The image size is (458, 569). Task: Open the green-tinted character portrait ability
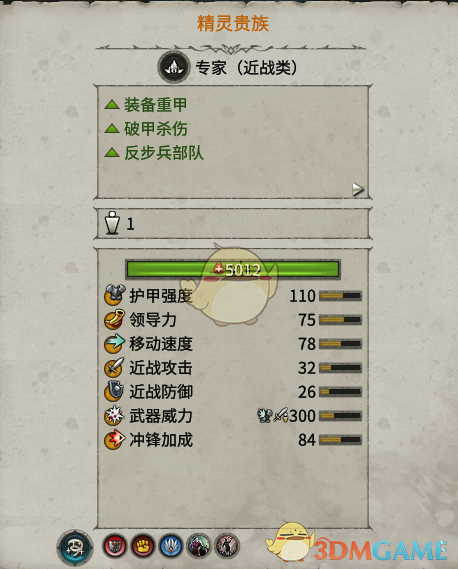199,546
